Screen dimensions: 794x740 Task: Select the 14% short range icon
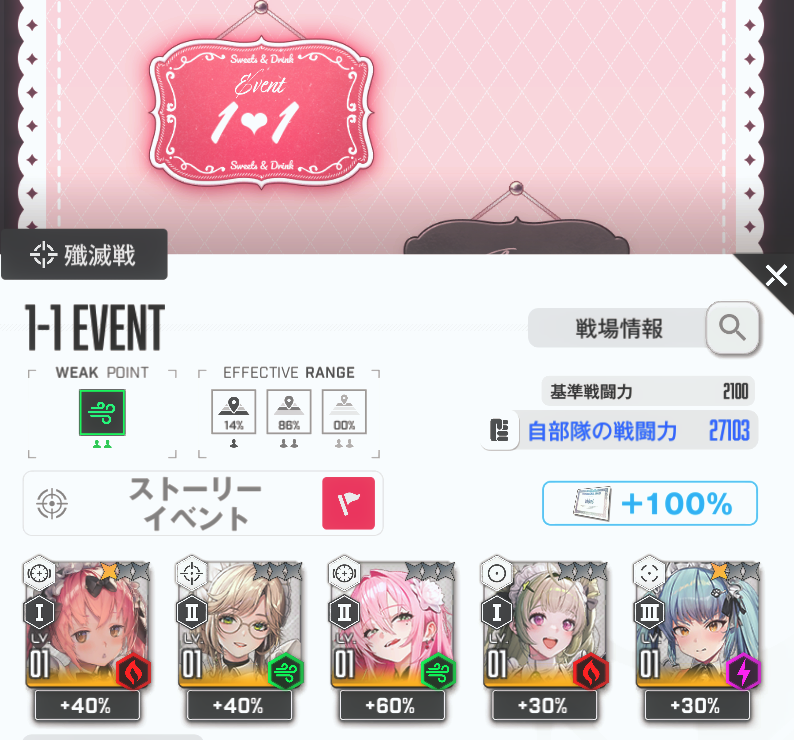pos(233,412)
